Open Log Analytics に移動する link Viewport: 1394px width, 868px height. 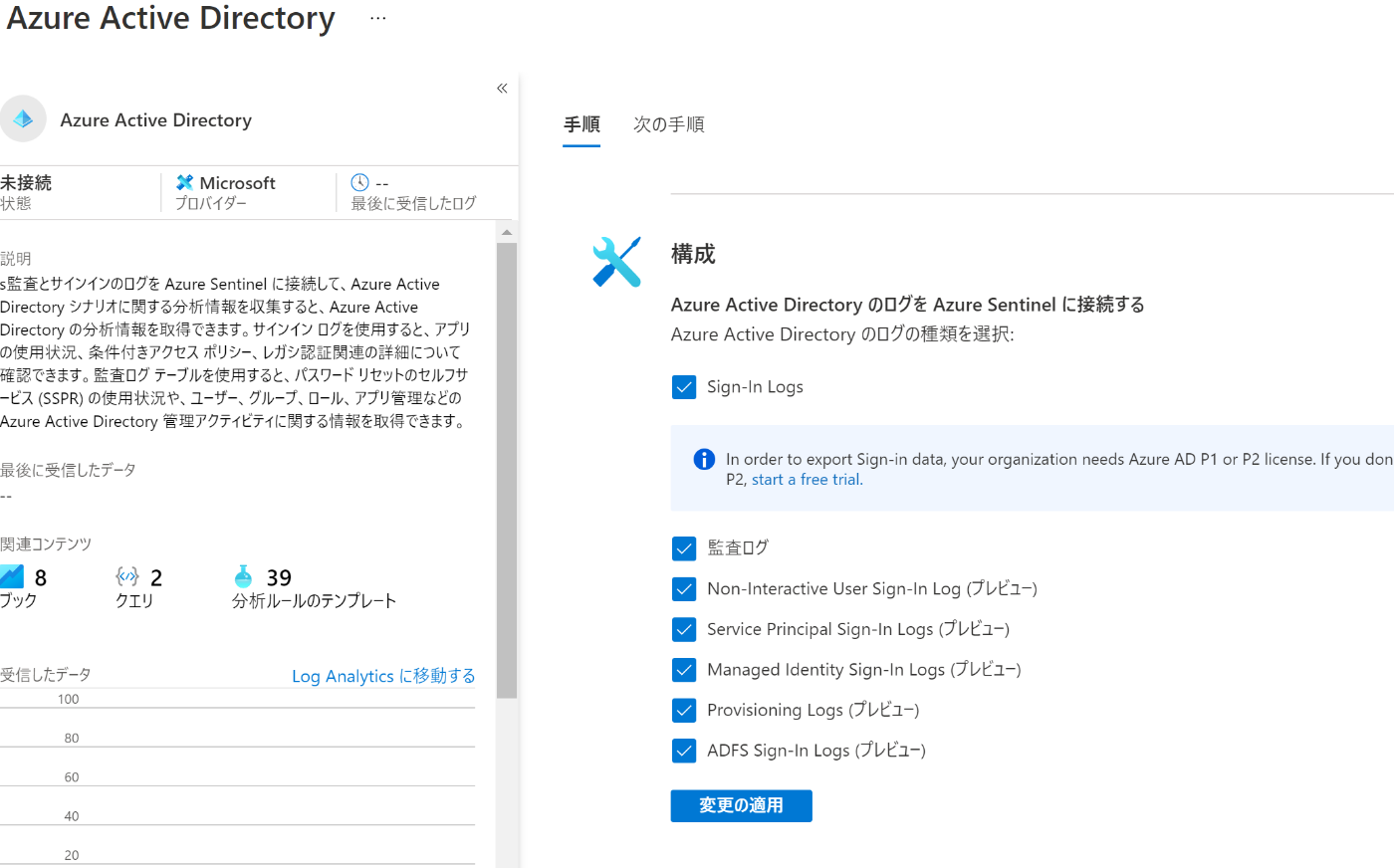383,676
